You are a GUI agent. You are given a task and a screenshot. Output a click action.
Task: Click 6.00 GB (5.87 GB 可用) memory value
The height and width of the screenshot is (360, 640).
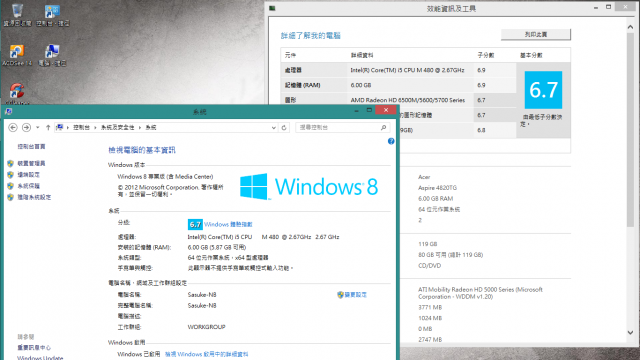[x=217, y=247]
